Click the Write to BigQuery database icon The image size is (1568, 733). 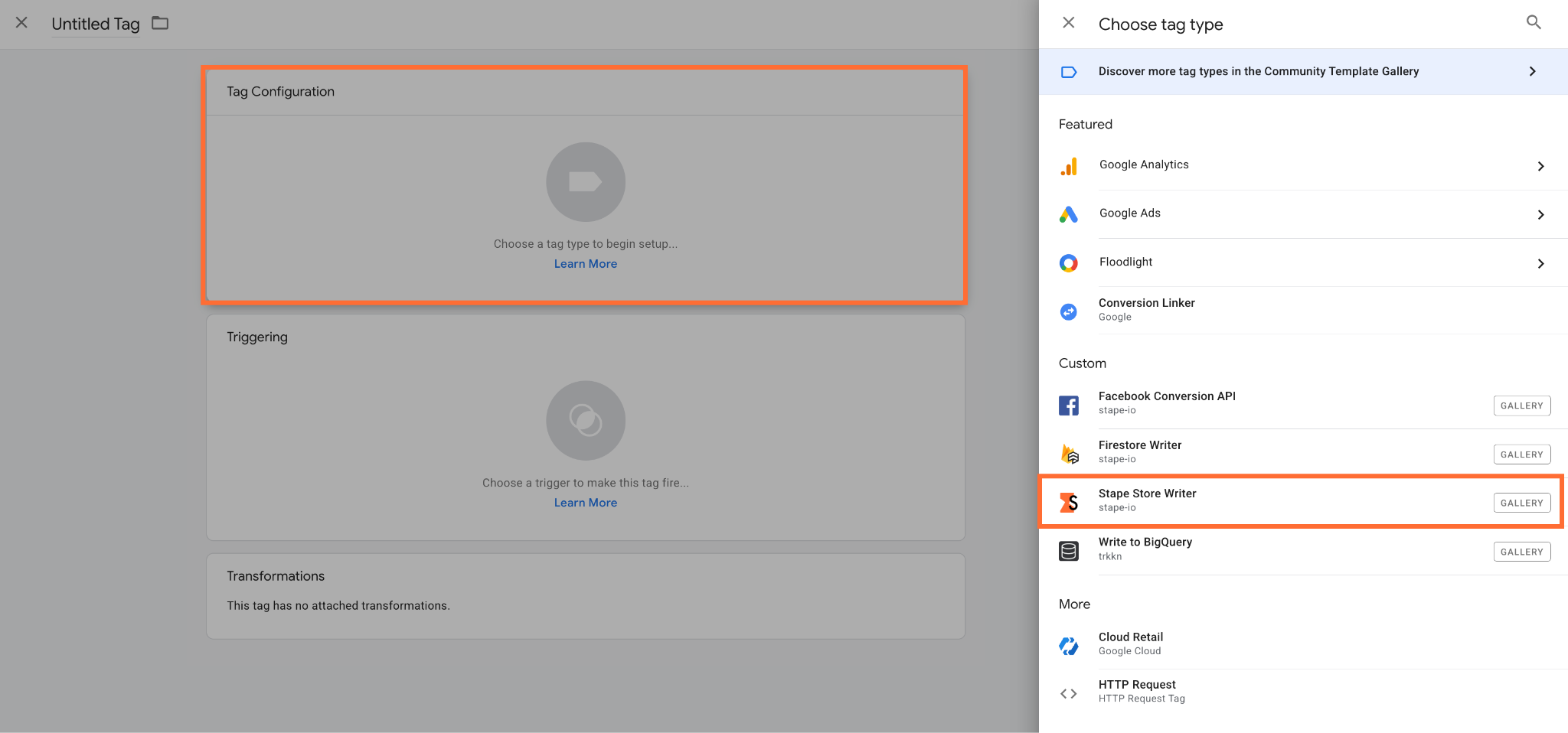[x=1069, y=551]
